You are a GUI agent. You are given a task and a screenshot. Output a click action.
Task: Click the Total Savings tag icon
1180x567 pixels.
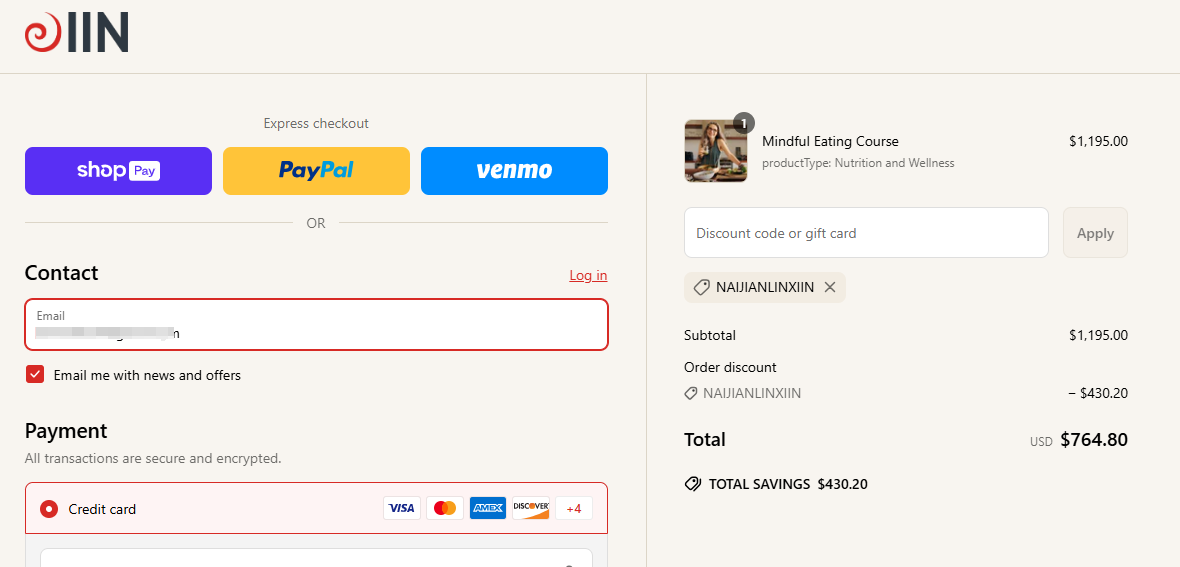pos(692,484)
